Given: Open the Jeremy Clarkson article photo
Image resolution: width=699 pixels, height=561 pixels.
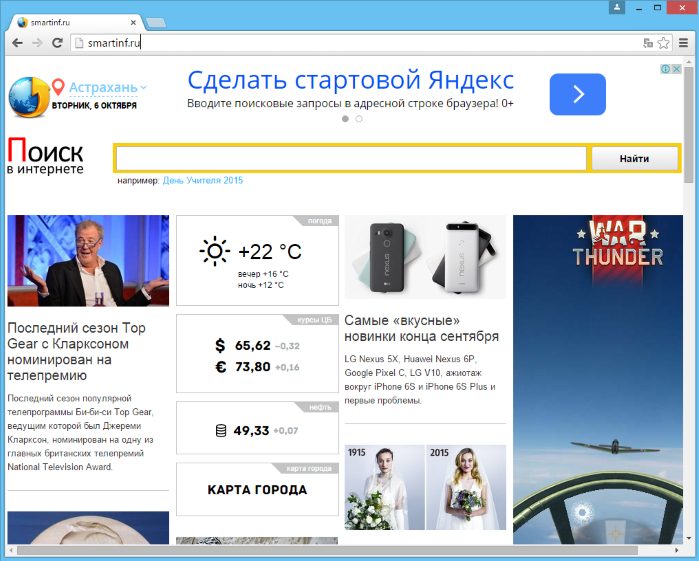Looking at the screenshot, I should [x=88, y=261].
